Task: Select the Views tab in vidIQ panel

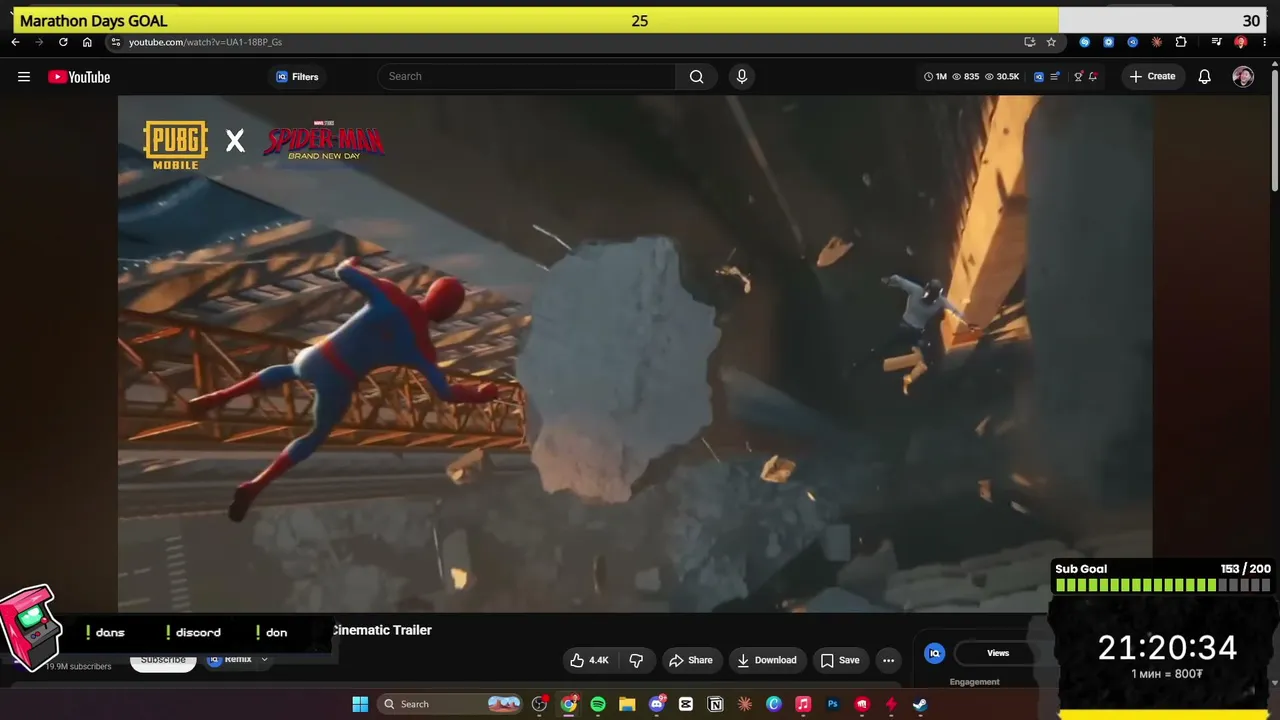Action: pos(998,653)
